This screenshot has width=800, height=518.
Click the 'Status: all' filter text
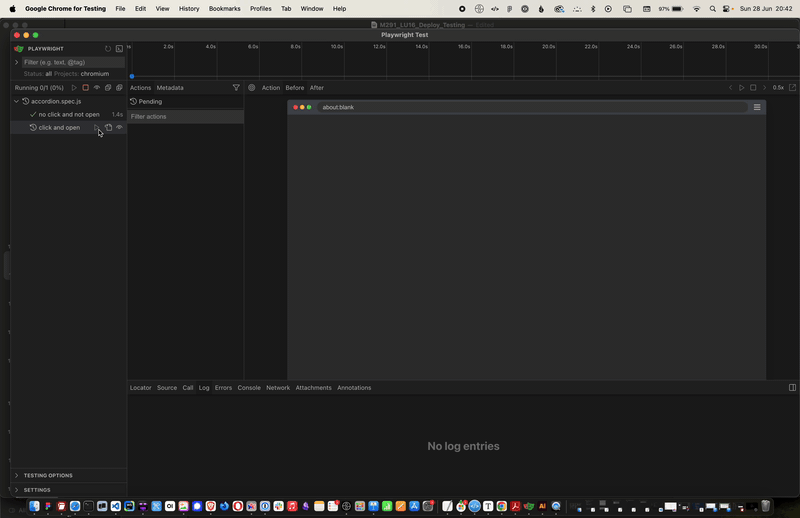(38, 74)
